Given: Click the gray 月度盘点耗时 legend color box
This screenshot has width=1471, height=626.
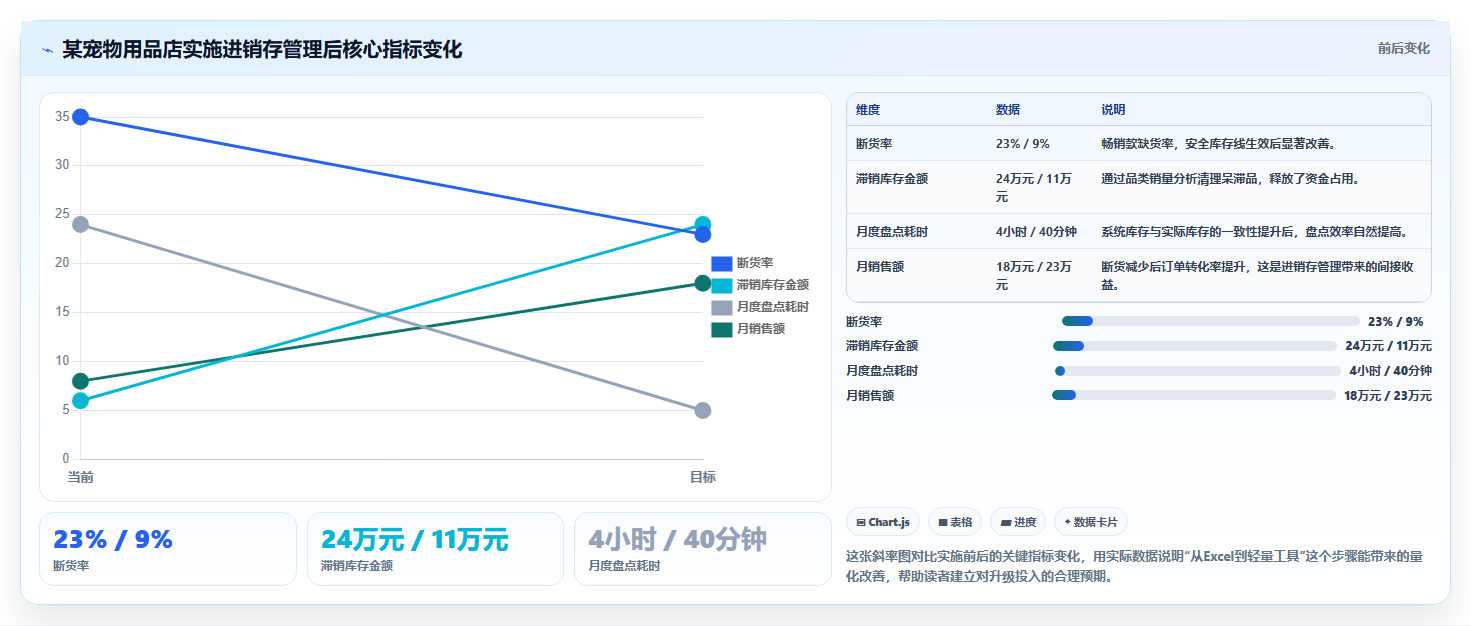Looking at the screenshot, I should click(722, 307).
